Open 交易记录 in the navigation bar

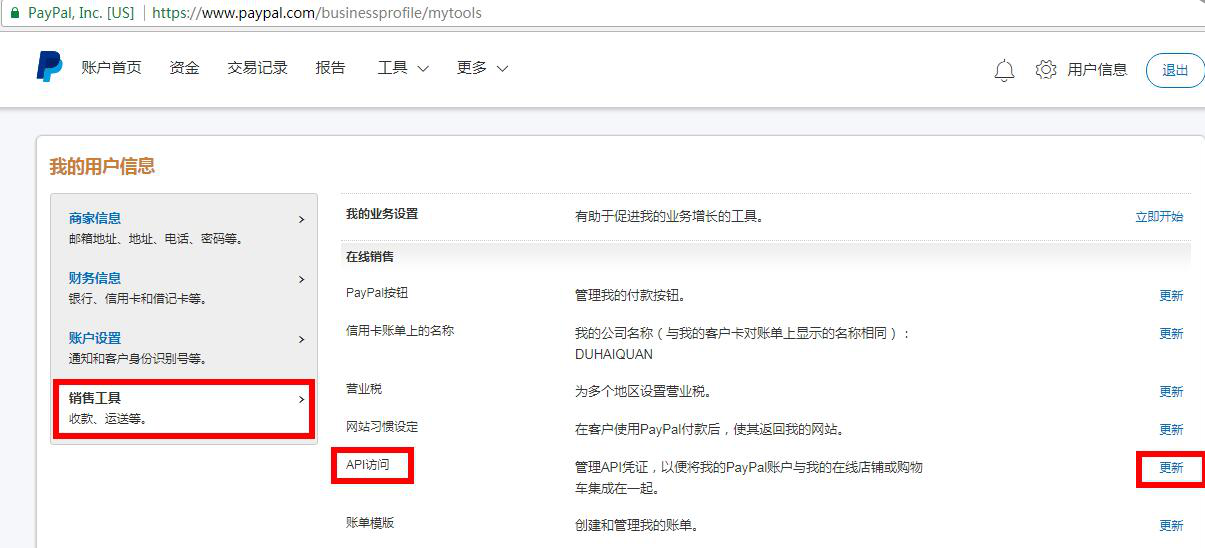tap(257, 68)
